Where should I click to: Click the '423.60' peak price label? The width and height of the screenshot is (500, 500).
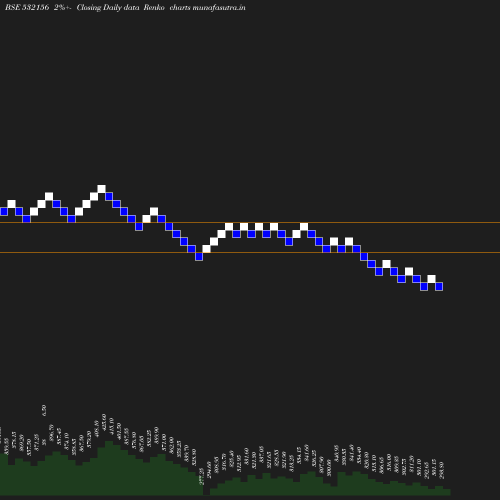[104, 423]
